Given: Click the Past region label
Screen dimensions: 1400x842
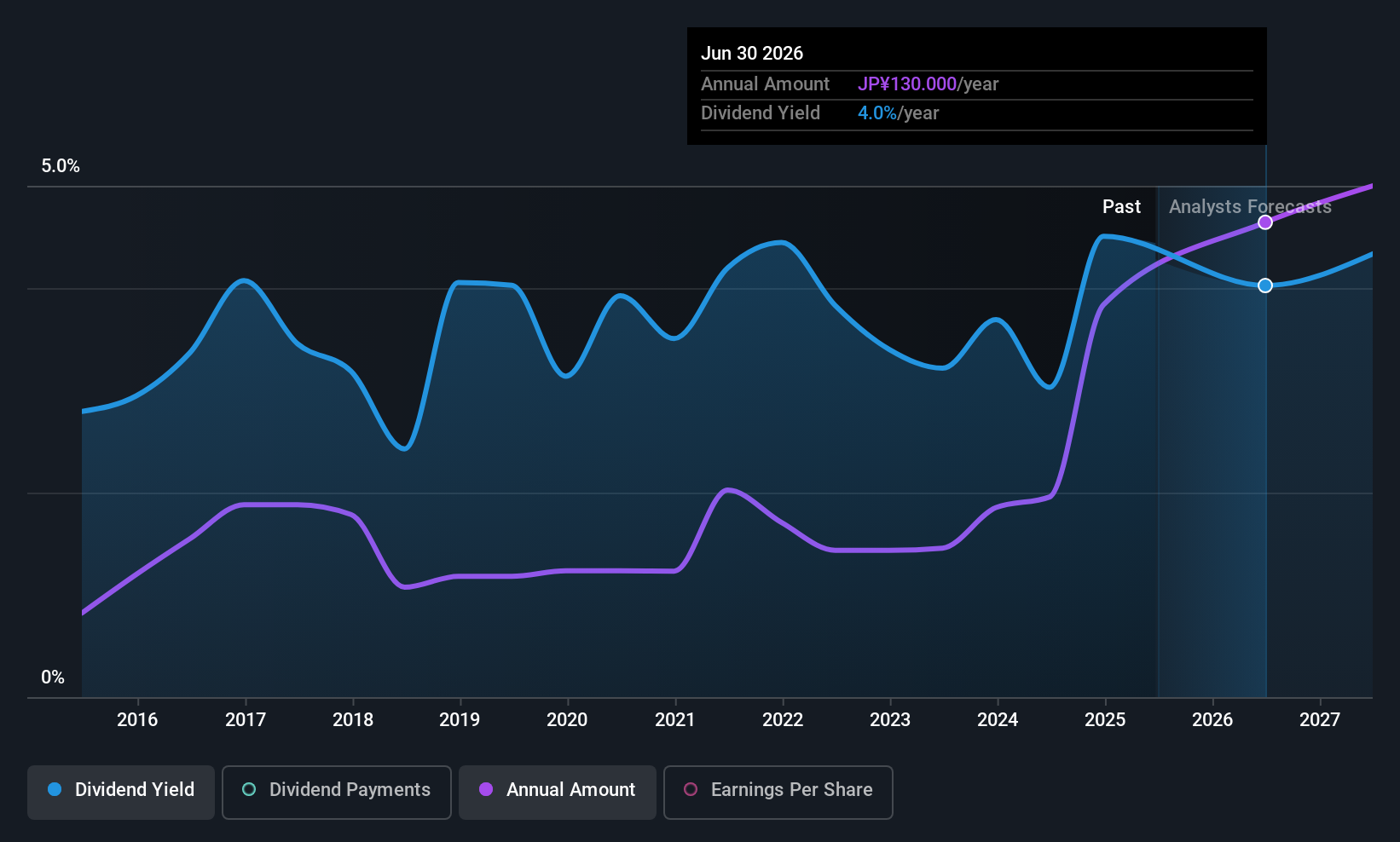Looking at the screenshot, I should [1121, 206].
